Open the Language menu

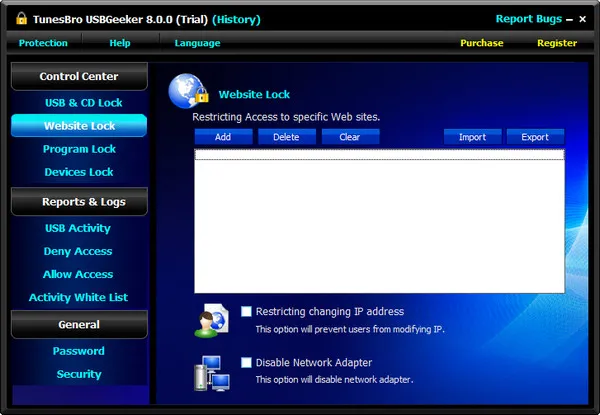tap(197, 43)
